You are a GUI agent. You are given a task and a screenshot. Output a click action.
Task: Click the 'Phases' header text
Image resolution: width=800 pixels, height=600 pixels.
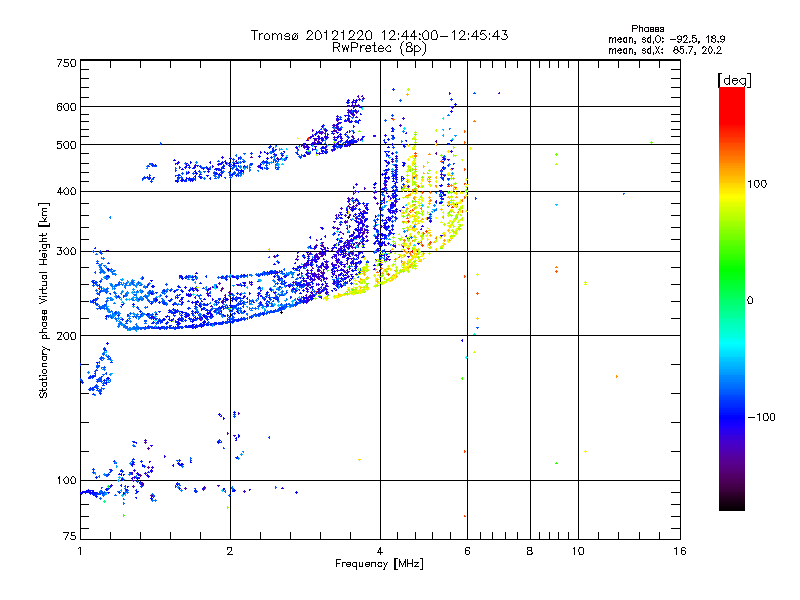pyautogui.click(x=647, y=29)
